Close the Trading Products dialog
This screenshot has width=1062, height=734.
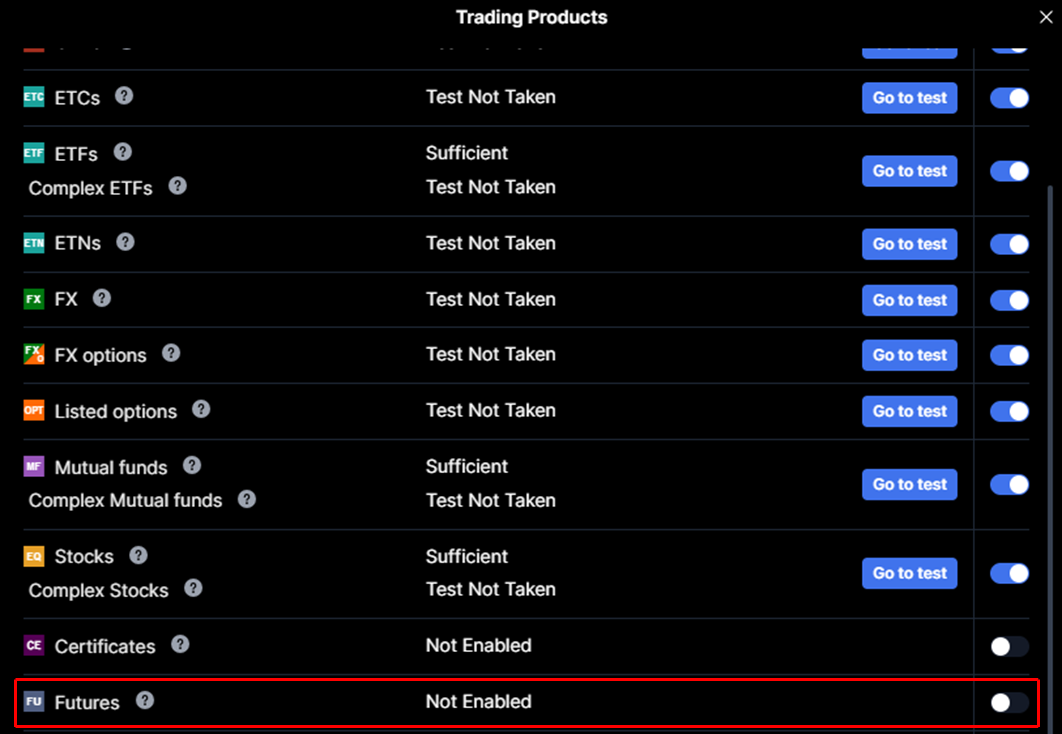1046,17
